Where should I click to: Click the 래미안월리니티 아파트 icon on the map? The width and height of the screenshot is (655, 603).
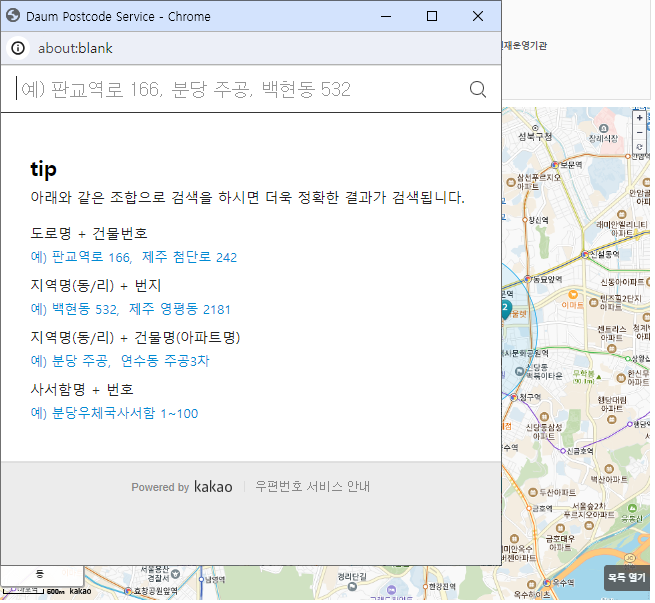tap(622, 215)
